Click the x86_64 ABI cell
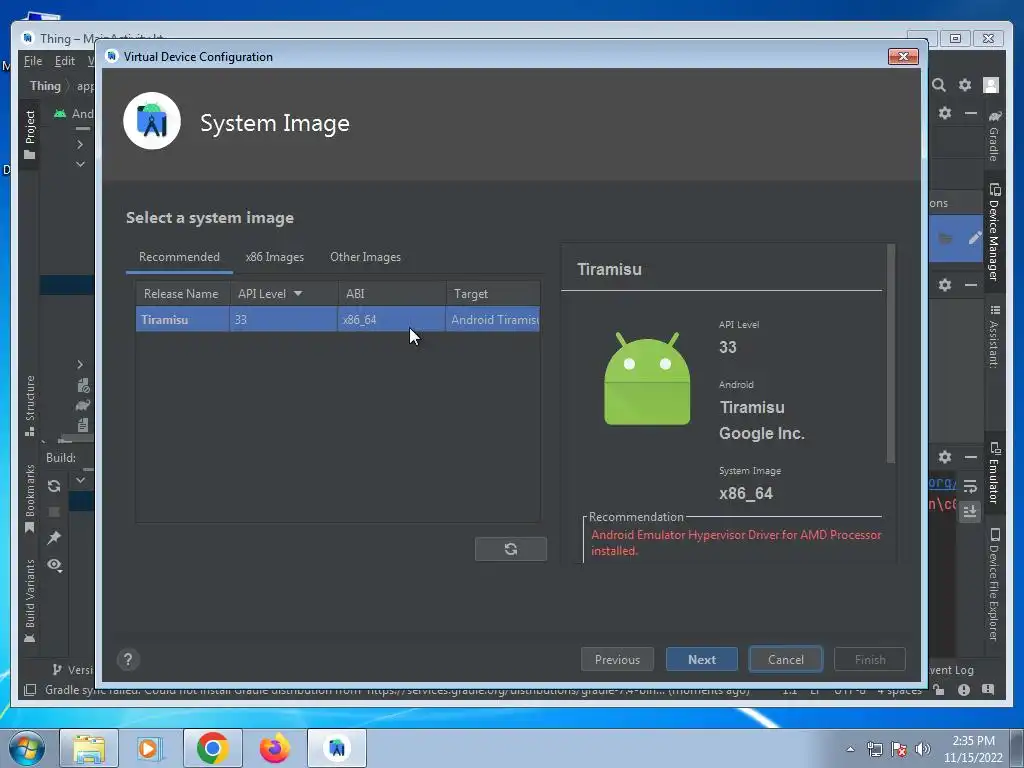 [x=391, y=319]
